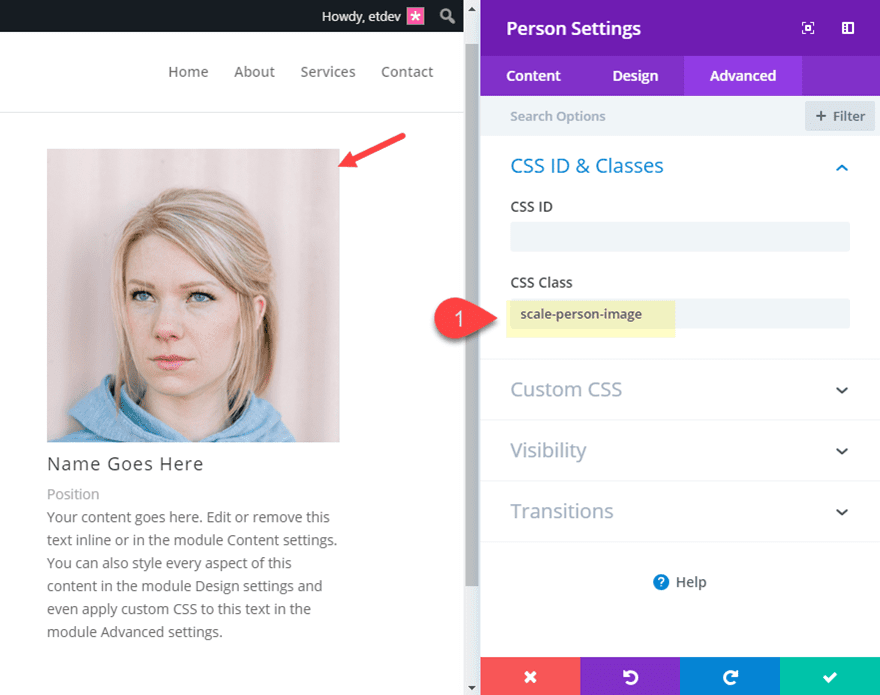Select the Services navigation link
The width and height of the screenshot is (880, 695).
328,71
